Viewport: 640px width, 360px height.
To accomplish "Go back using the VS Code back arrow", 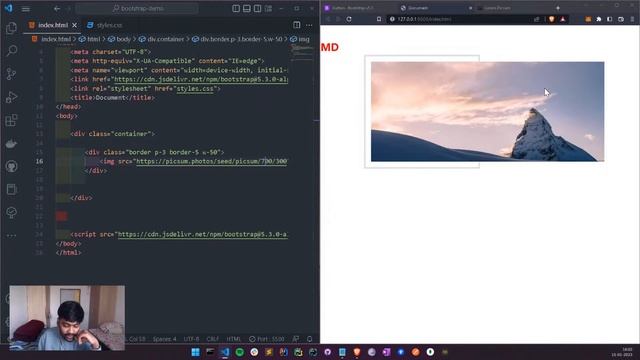I will [x=57, y=9].
